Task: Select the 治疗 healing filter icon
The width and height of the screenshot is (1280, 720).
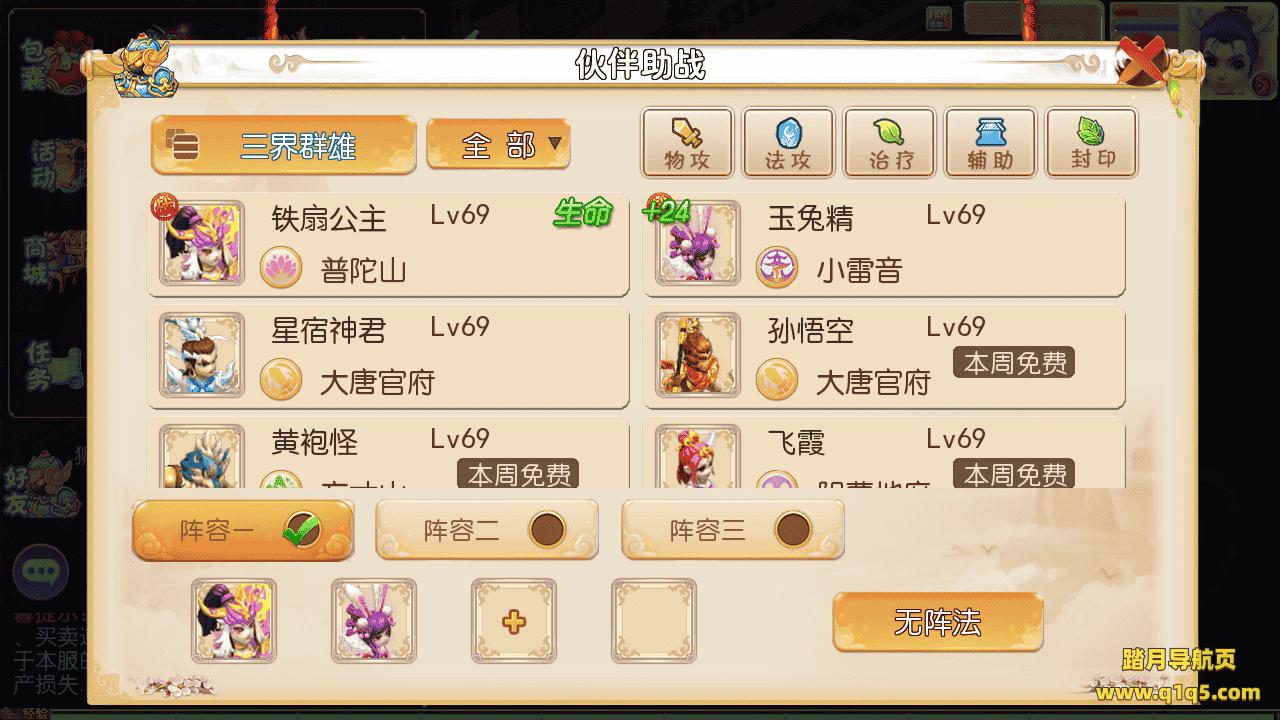Action: coord(889,143)
